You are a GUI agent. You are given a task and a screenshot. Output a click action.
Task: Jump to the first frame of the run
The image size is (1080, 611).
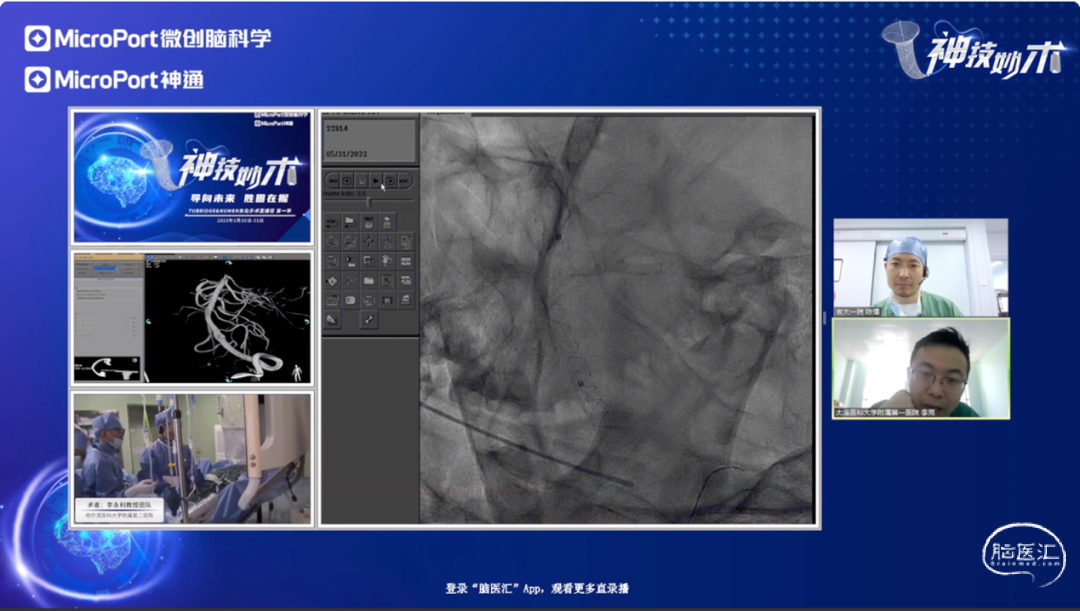(x=333, y=180)
